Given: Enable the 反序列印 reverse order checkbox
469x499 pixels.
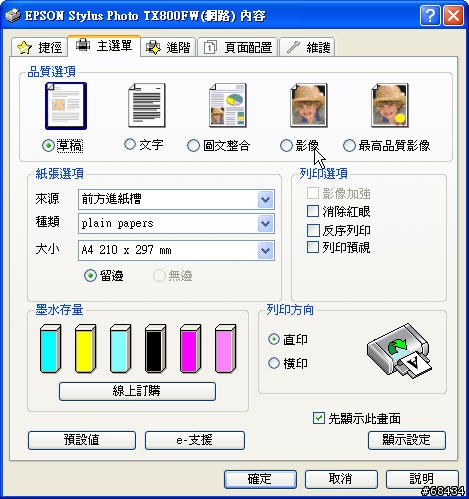Looking at the screenshot, I should pyautogui.click(x=313, y=230).
